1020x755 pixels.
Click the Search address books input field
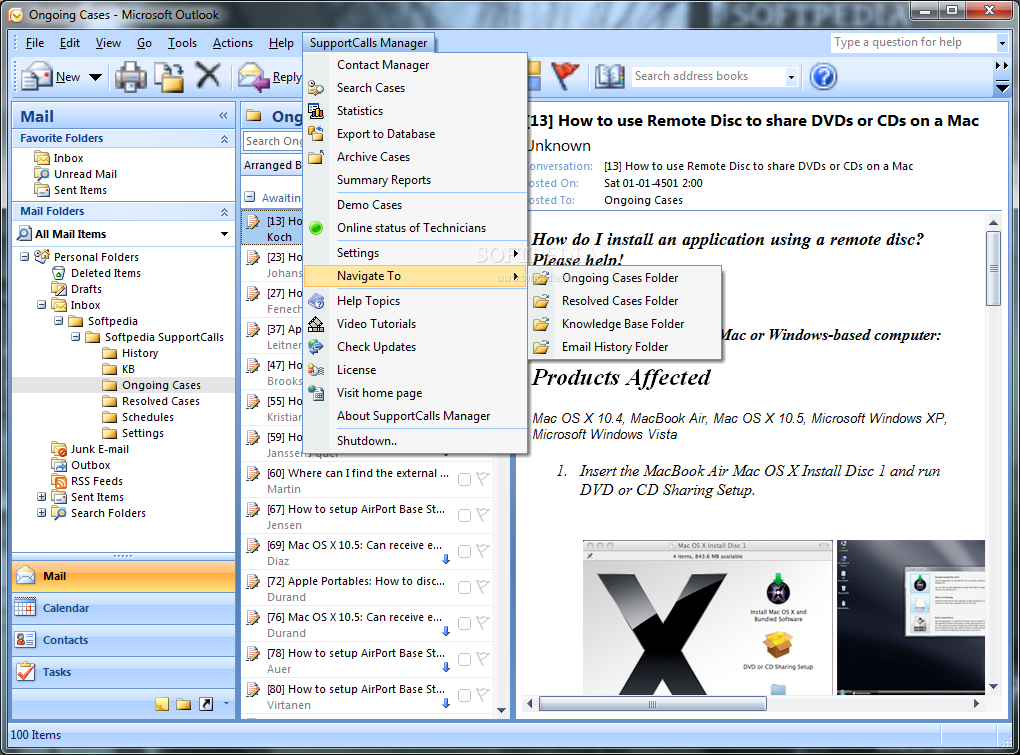tap(709, 77)
